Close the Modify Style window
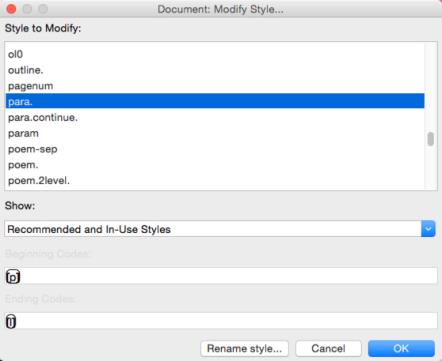The image size is (442, 361). tap(11, 9)
